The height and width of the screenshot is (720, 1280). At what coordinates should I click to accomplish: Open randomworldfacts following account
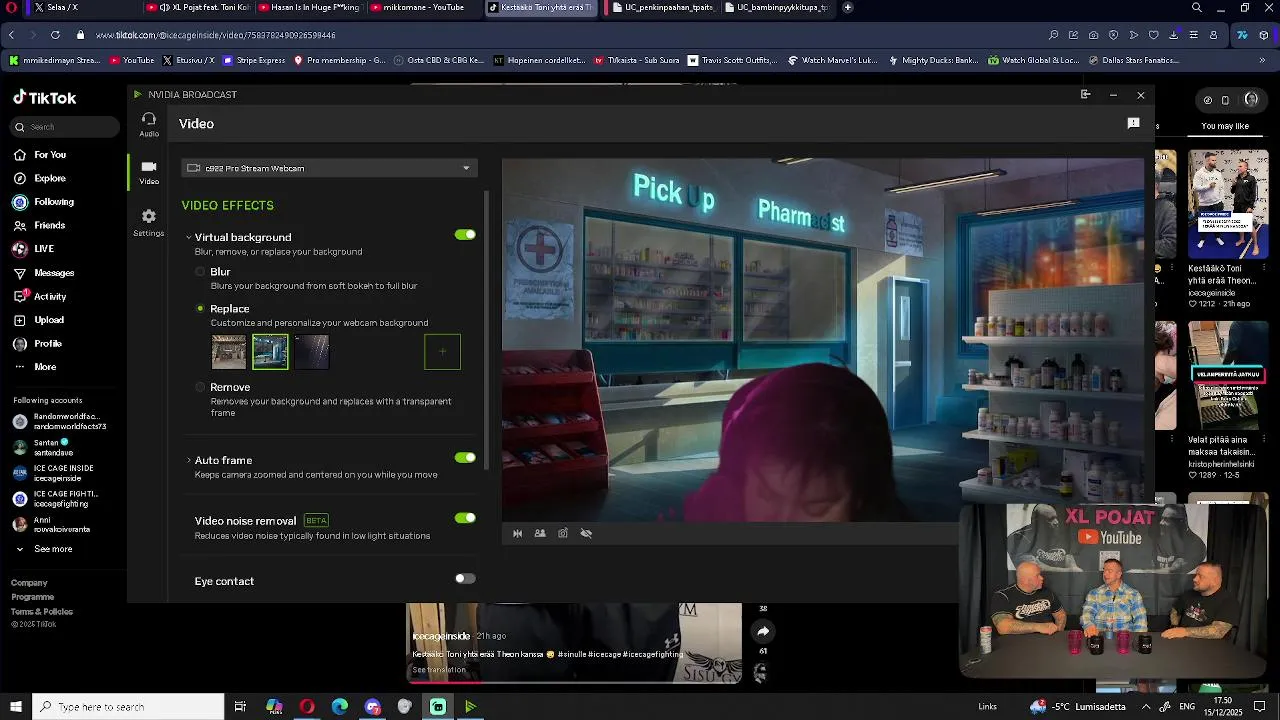[x=59, y=421]
